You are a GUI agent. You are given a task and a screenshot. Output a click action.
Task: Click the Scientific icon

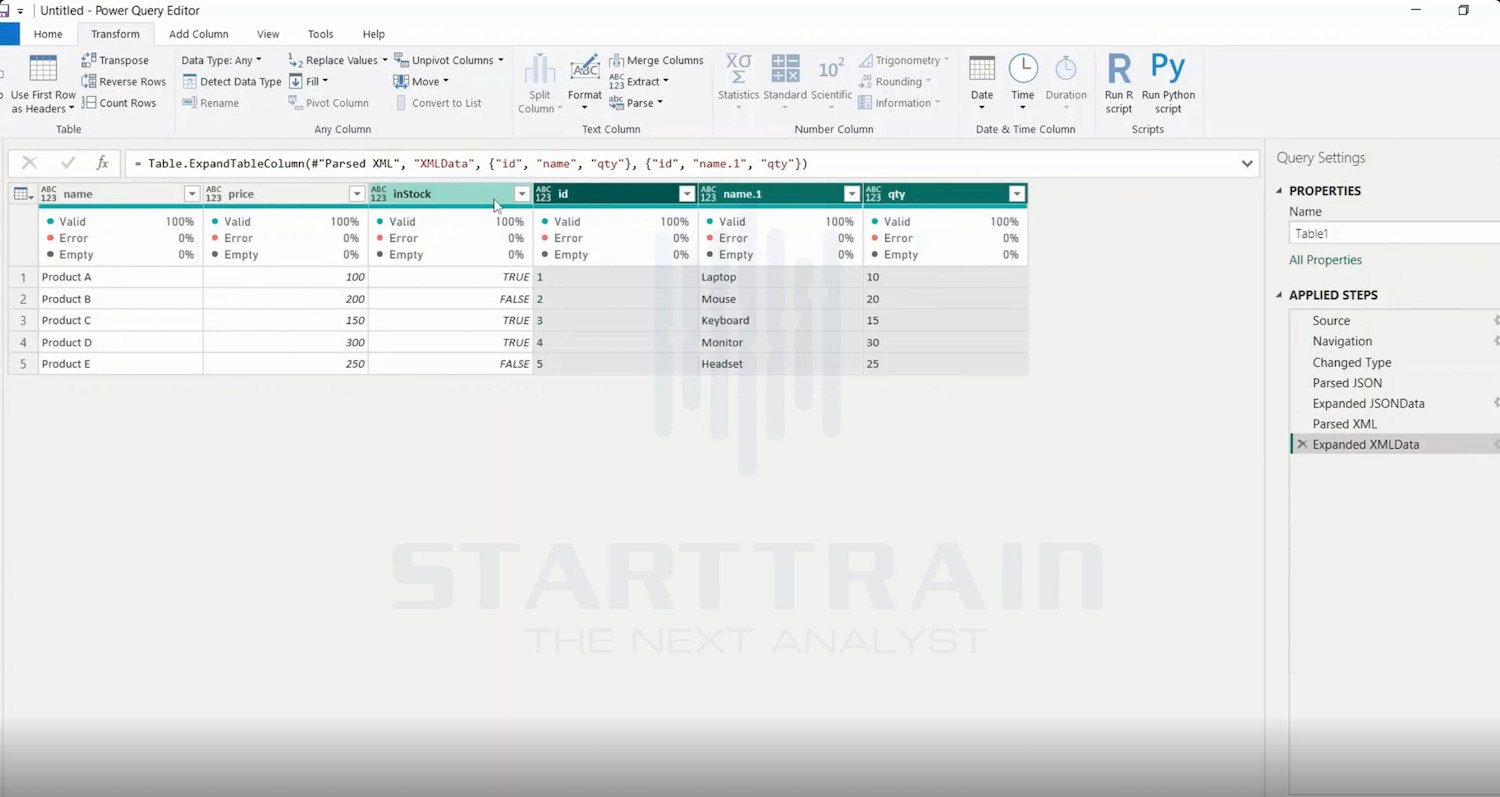(x=831, y=68)
